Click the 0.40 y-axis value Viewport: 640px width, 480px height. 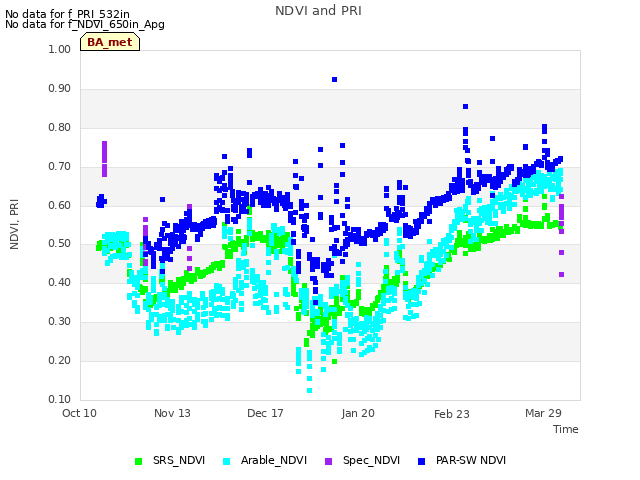click(x=60, y=282)
